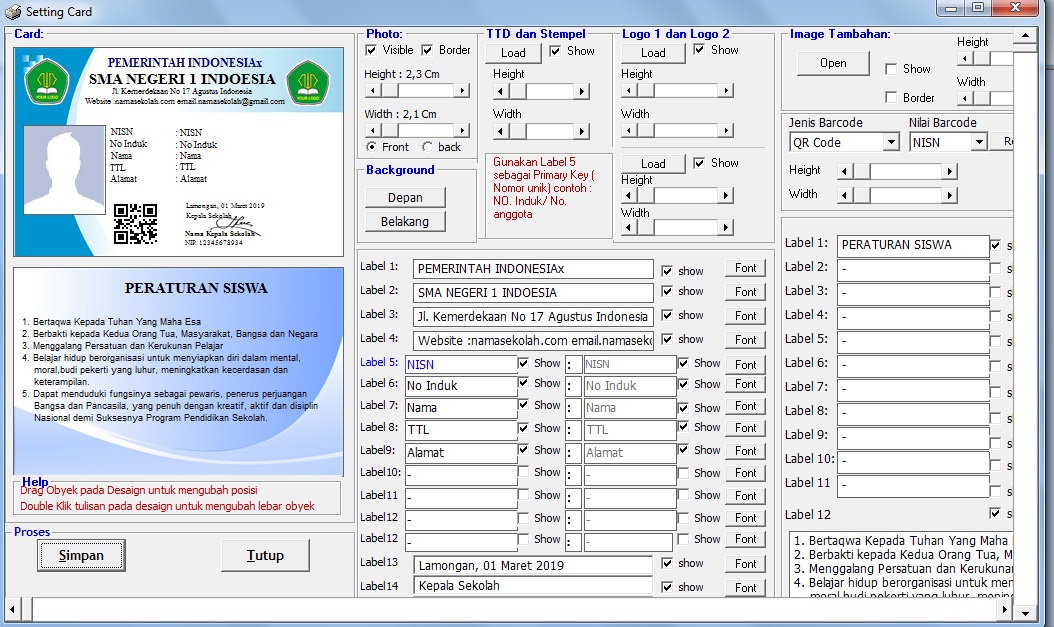Click the Open button for Image Tambahan
1054x627 pixels.
pyautogui.click(x=834, y=63)
